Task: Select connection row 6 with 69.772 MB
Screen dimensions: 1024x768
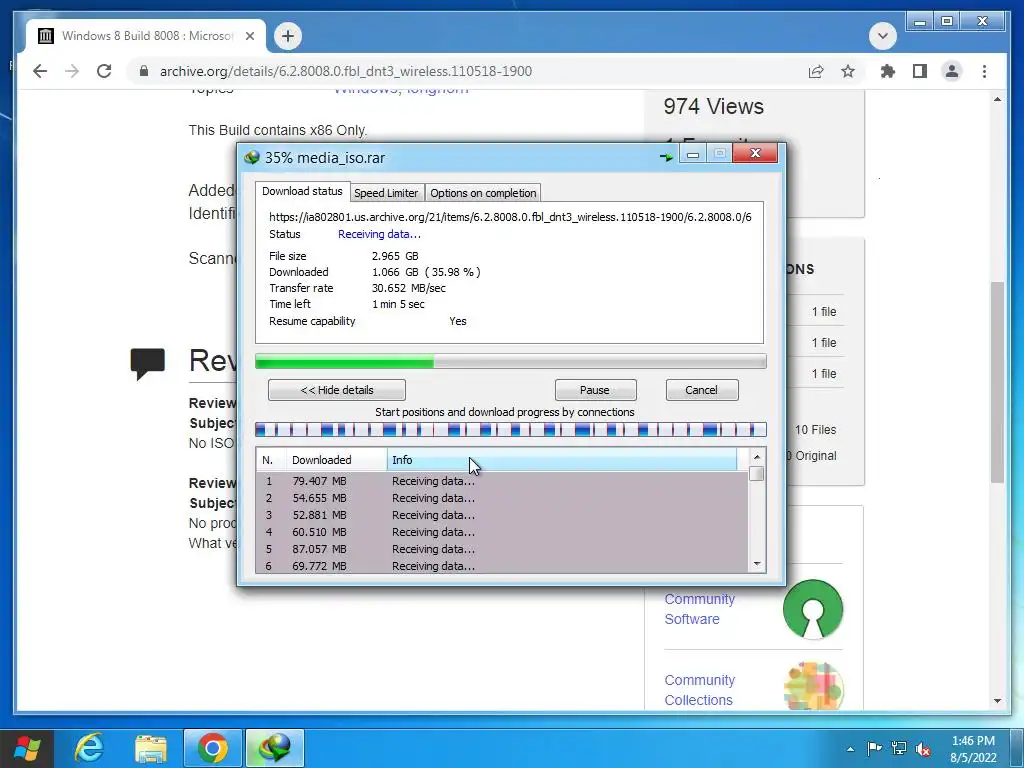Action: tap(503, 566)
